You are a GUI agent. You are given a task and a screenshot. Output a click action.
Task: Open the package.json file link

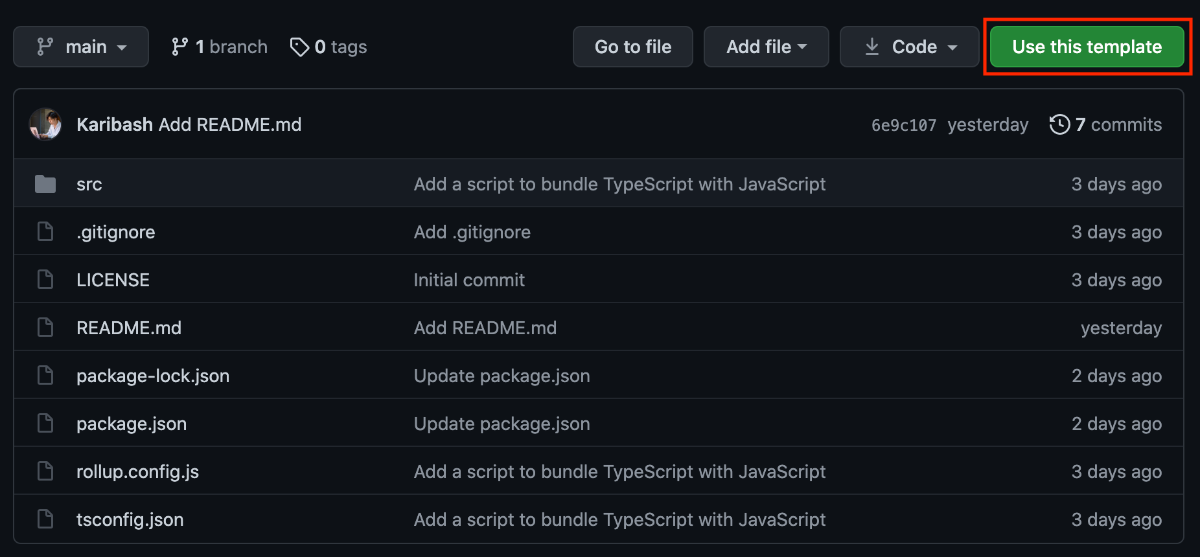point(131,424)
